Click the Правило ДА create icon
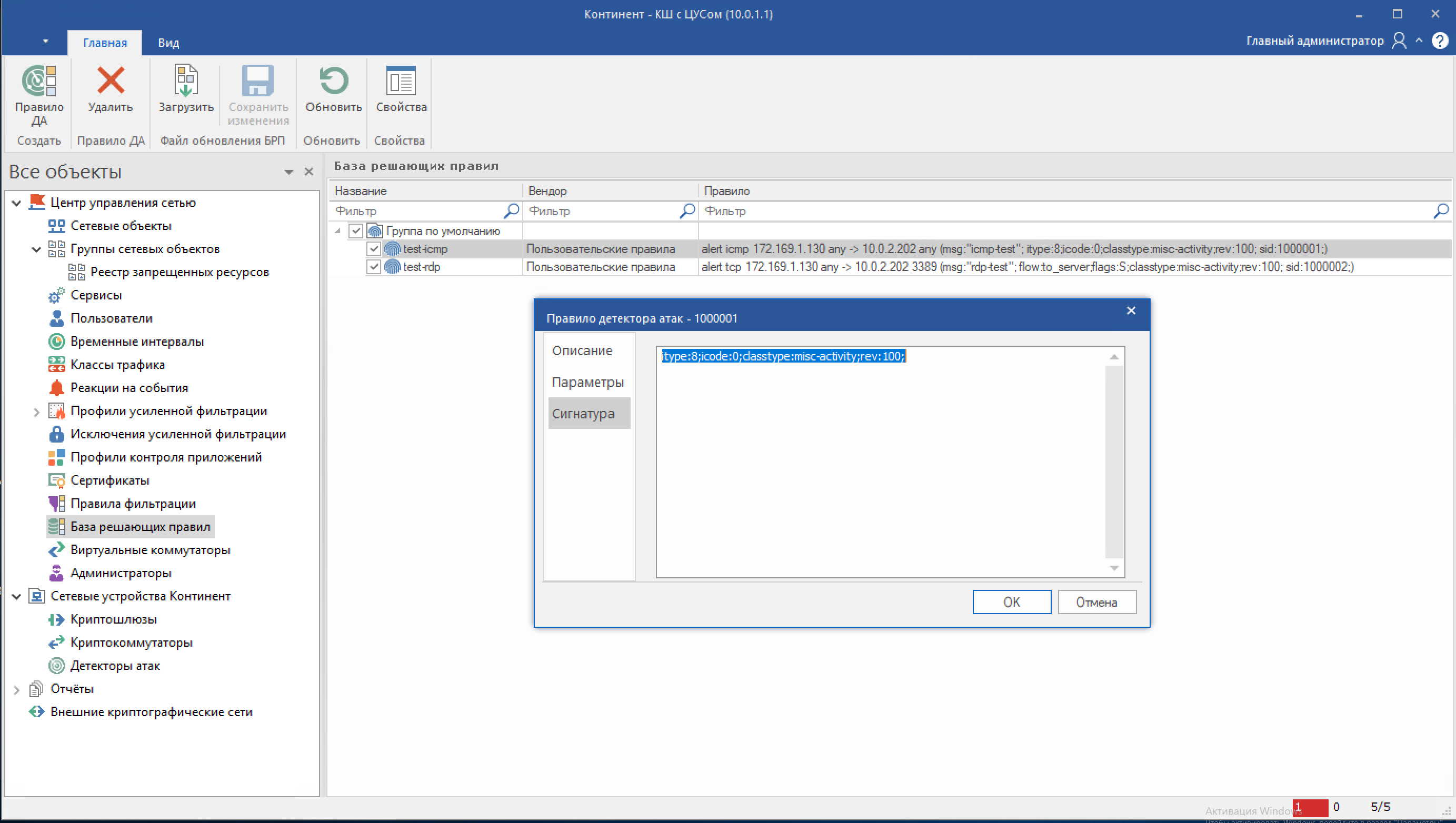The width and height of the screenshot is (1456, 823). click(x=38, y=82)
